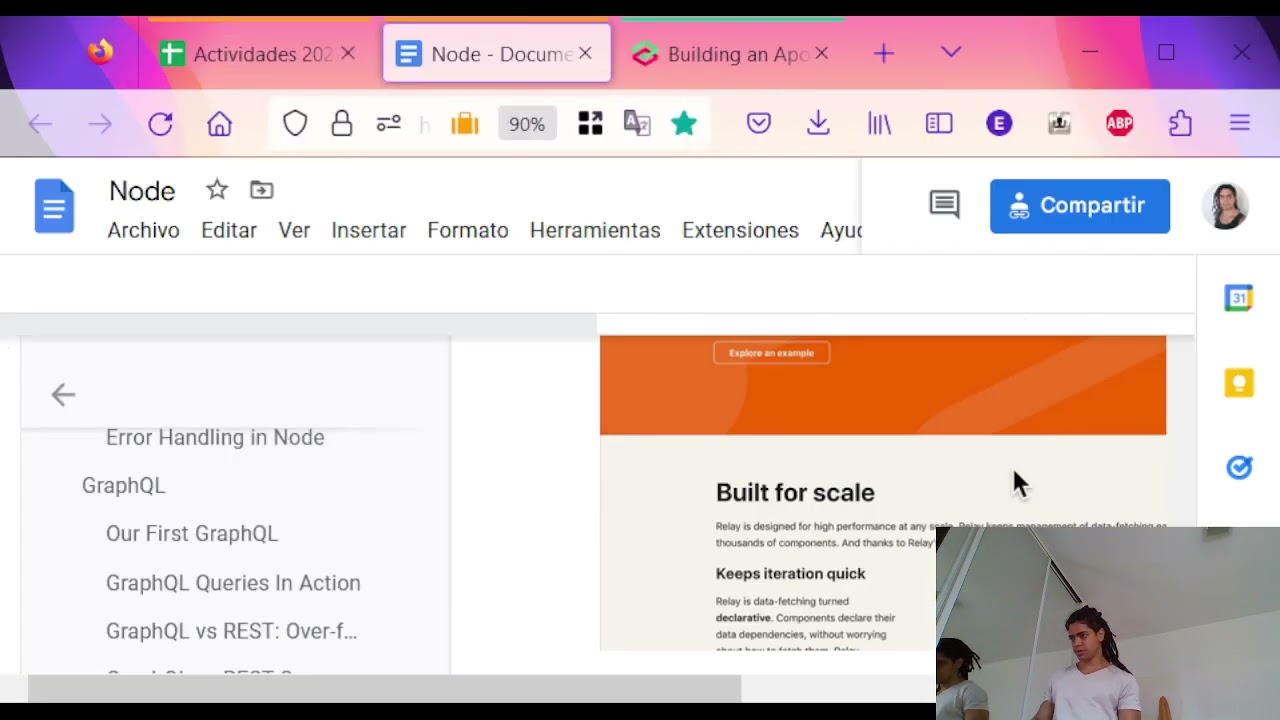Screen dimensions: 1280x720
Task: Click the Compartir share button
Action: 1080,206
